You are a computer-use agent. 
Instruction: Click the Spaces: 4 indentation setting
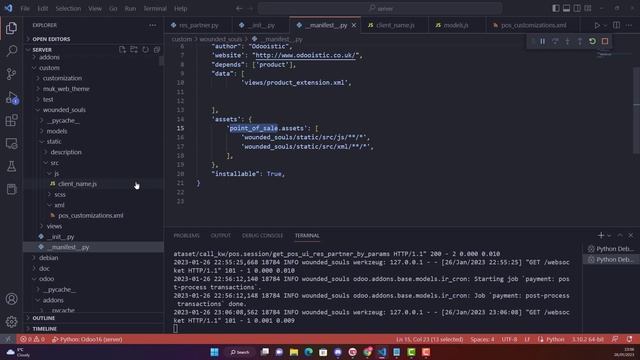[x=482, y=339]
